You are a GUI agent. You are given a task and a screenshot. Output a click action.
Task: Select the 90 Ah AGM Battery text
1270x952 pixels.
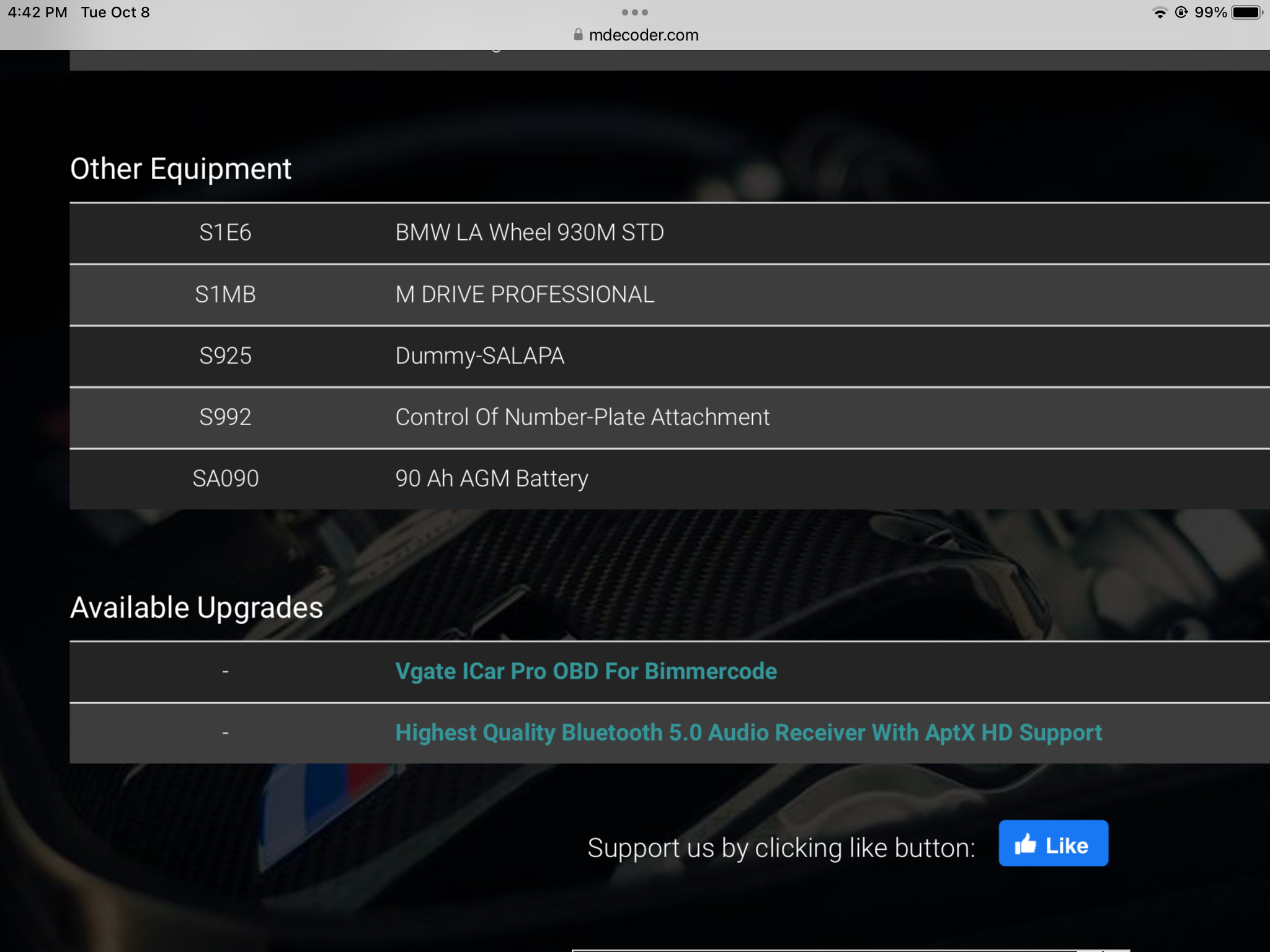point(492,478)
